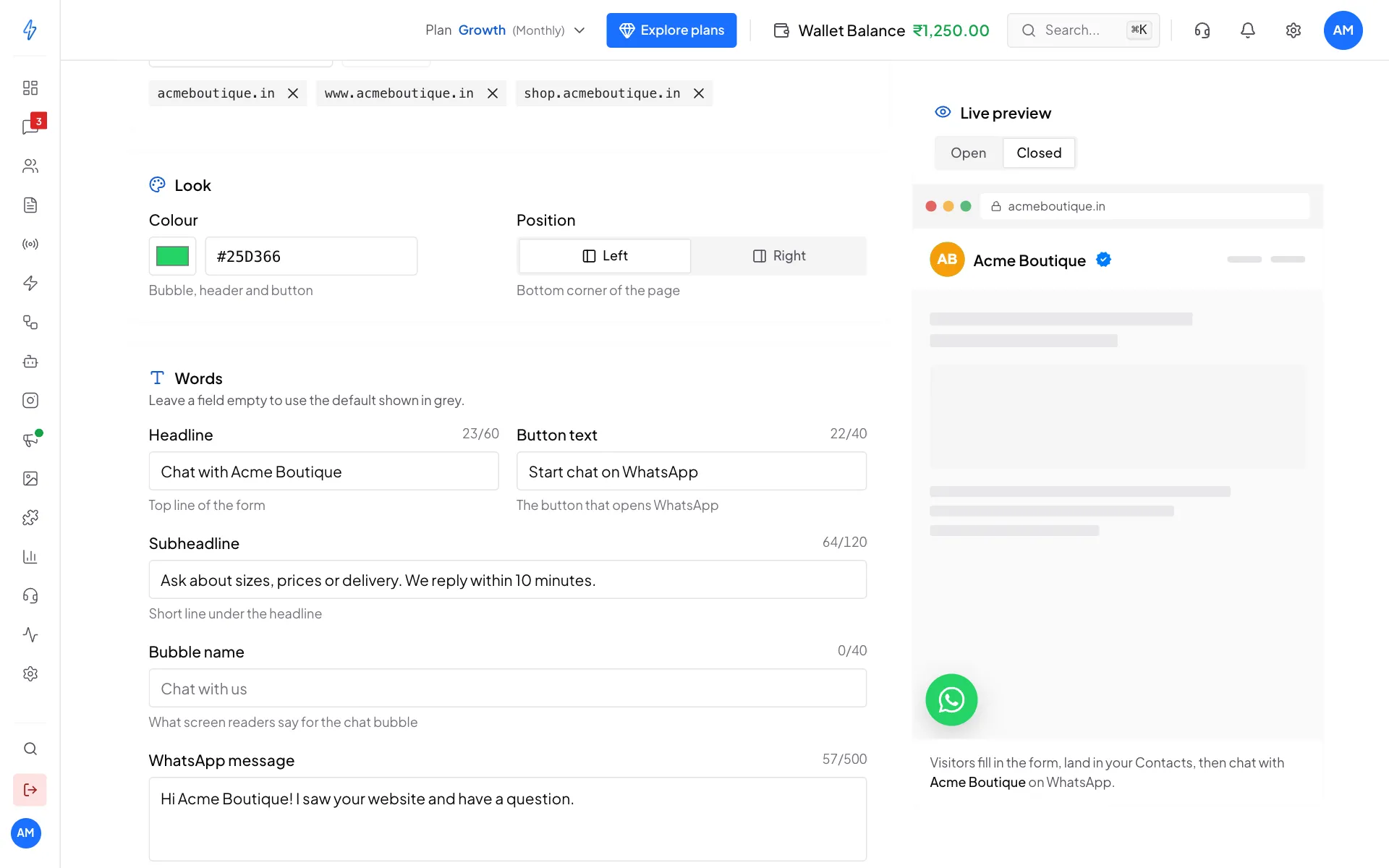Click the Search box in top bar

1083,30
